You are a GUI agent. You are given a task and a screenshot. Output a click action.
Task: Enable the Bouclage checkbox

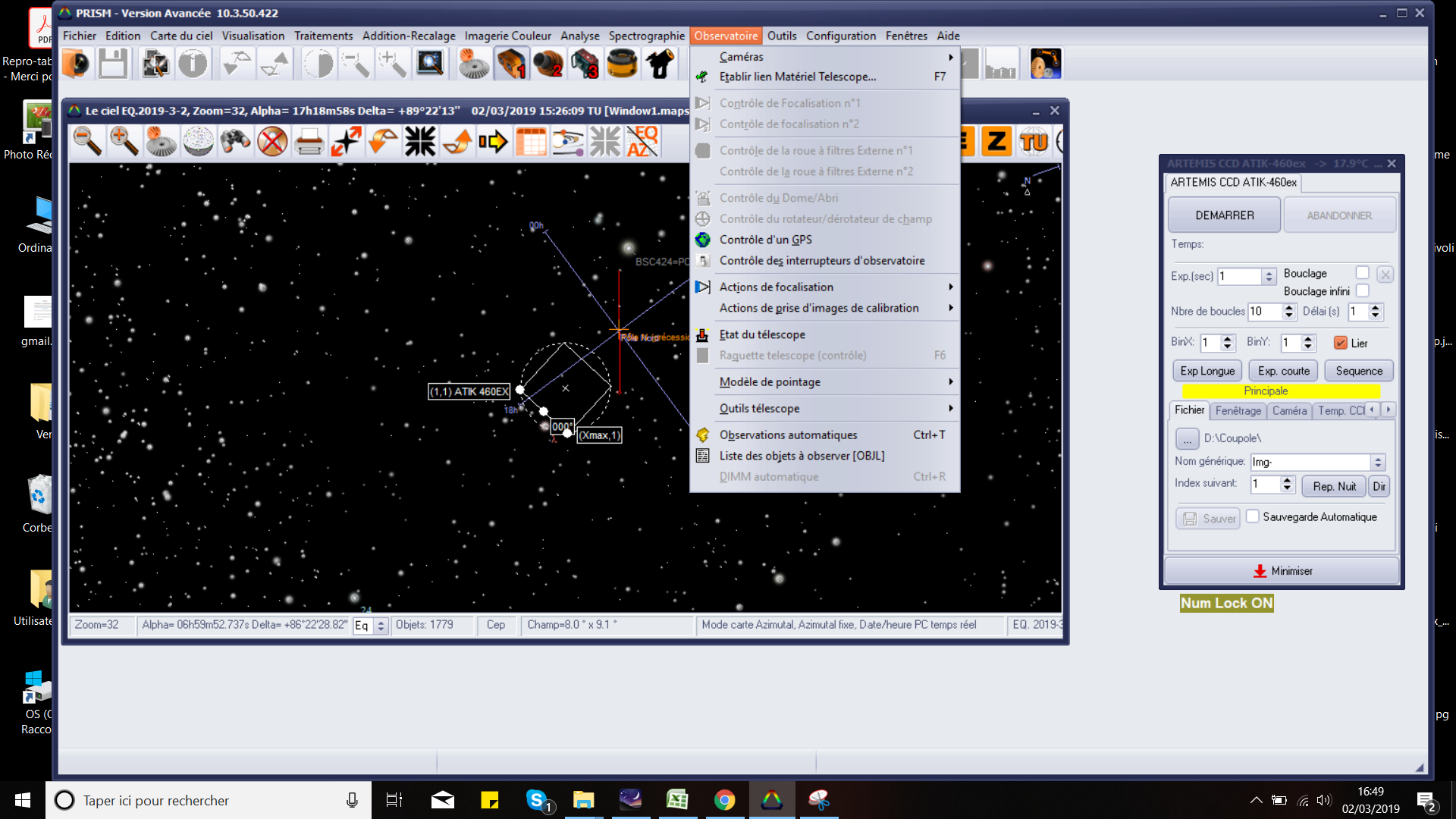click(x=1362, y=273)
